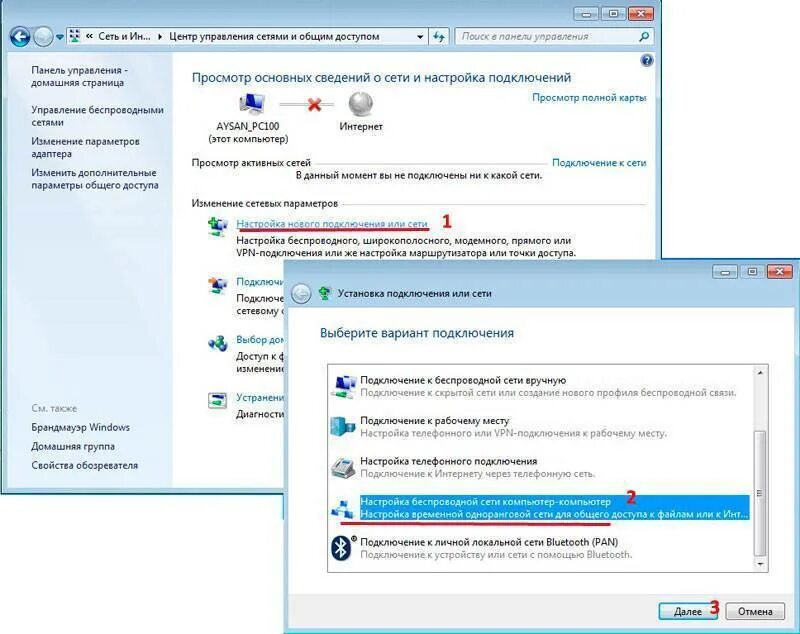Open the help question mark icon
The image size is (800, 634).
tap(646, 61)
